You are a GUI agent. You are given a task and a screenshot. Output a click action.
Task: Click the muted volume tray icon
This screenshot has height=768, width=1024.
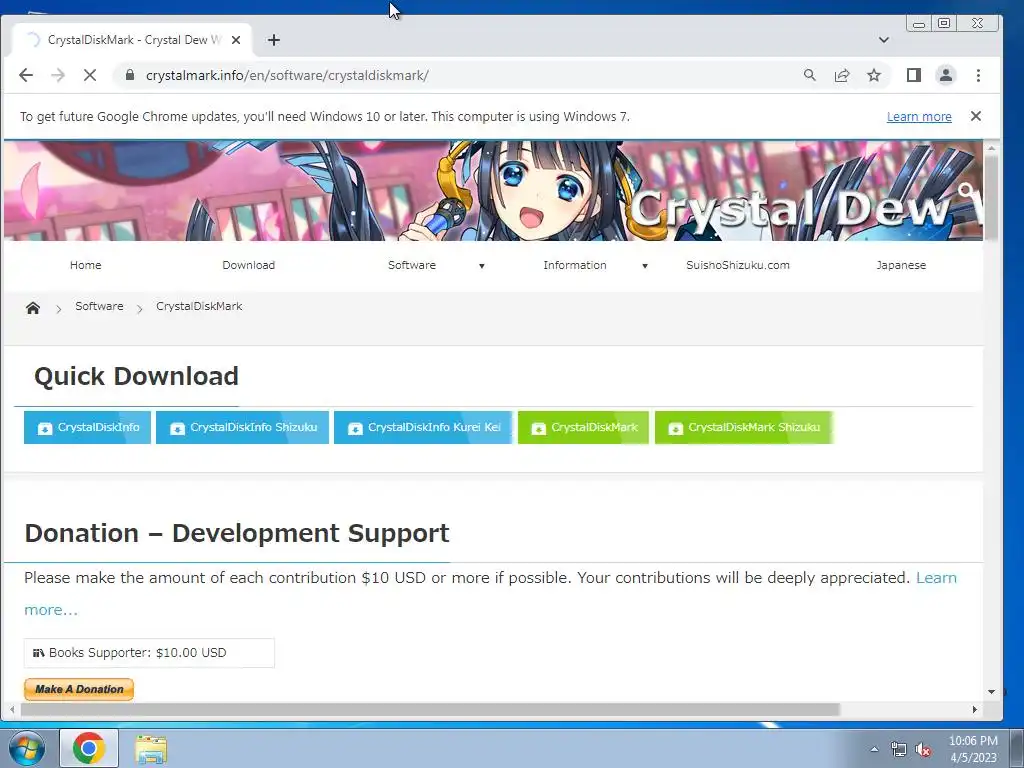923,750
